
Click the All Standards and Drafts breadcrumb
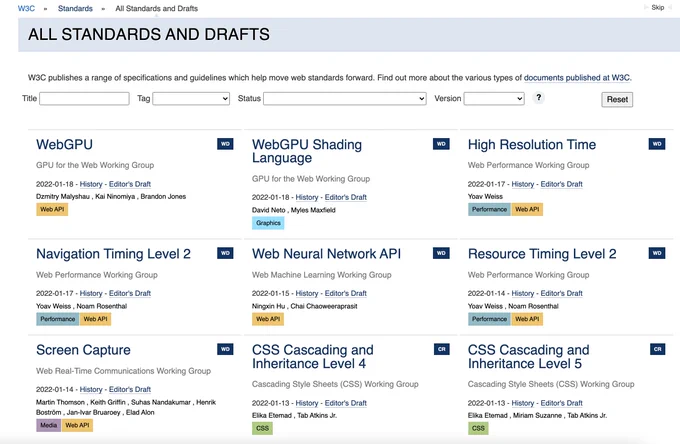pyautogui.click(x=157, y=8)
